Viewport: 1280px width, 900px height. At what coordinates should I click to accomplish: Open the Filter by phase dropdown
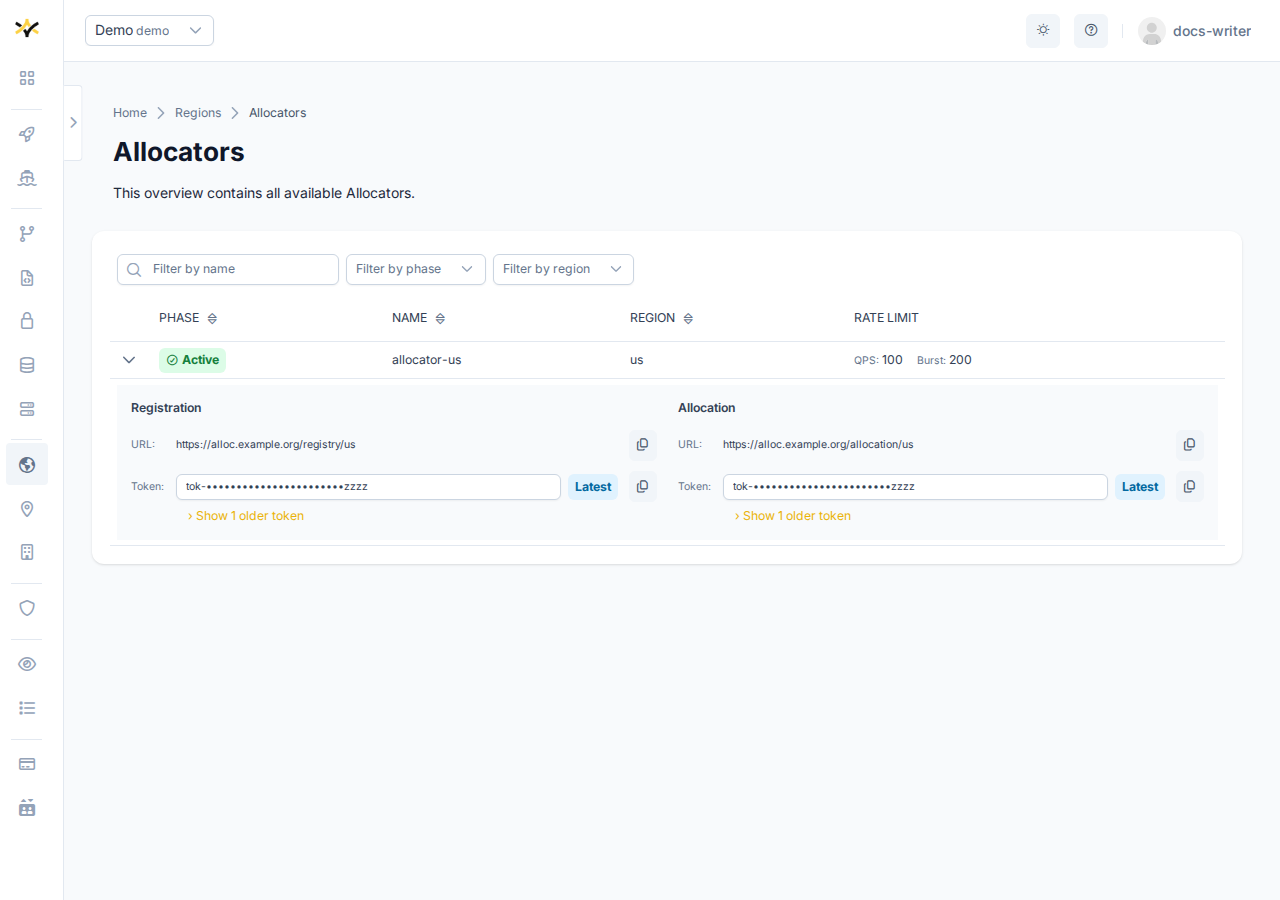click(416, 269)
